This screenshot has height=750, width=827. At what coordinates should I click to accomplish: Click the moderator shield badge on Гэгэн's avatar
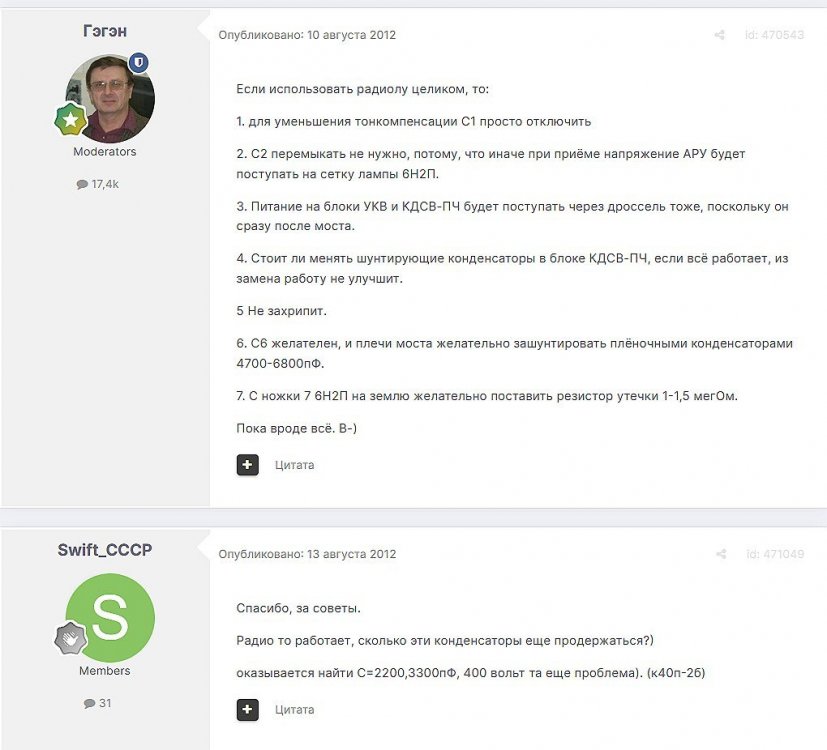139,63
